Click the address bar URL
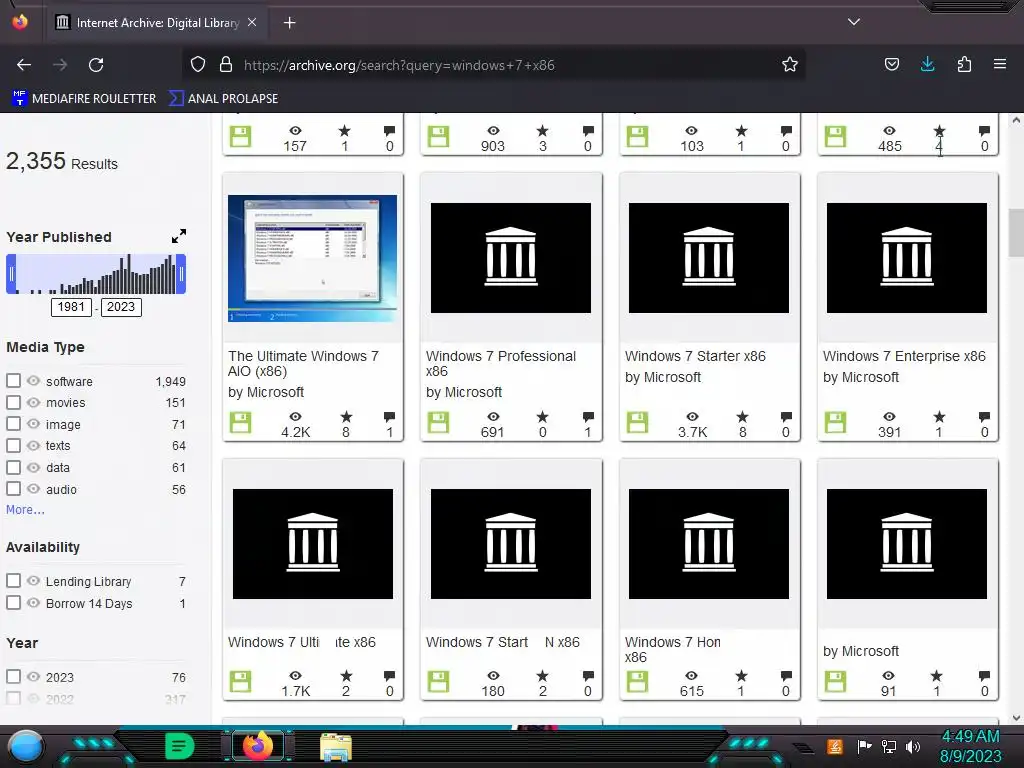 pos(399,65)
